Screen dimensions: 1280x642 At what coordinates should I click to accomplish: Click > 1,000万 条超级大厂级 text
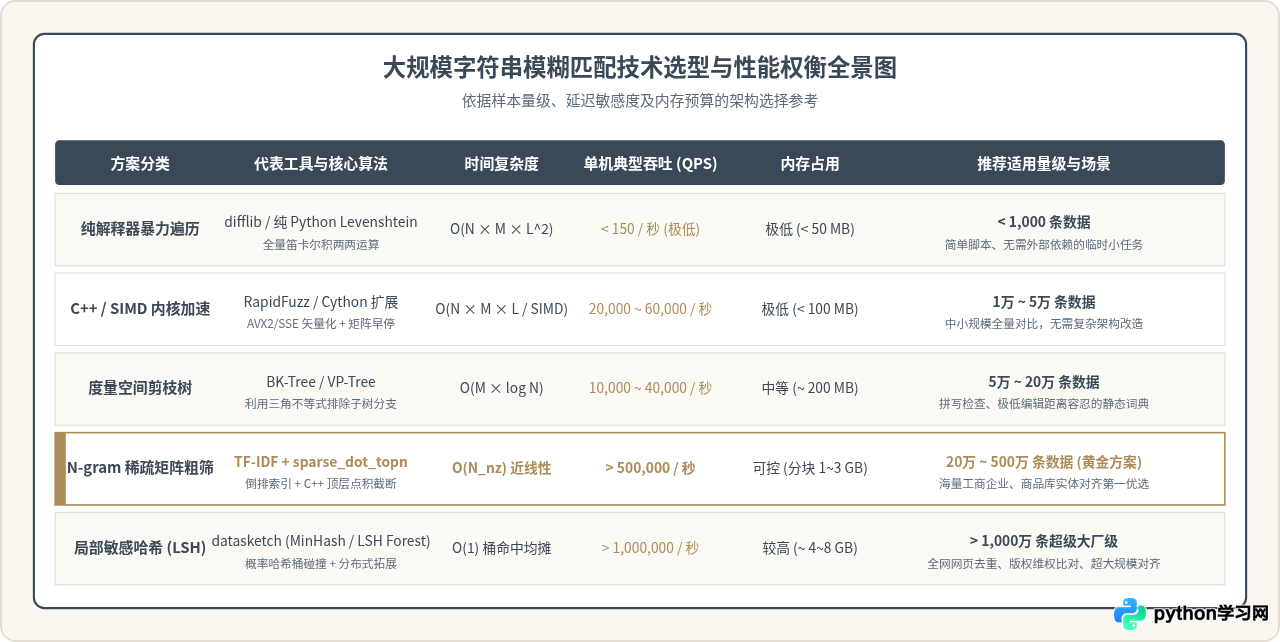pyautogui.click(x=1044, y=541)
